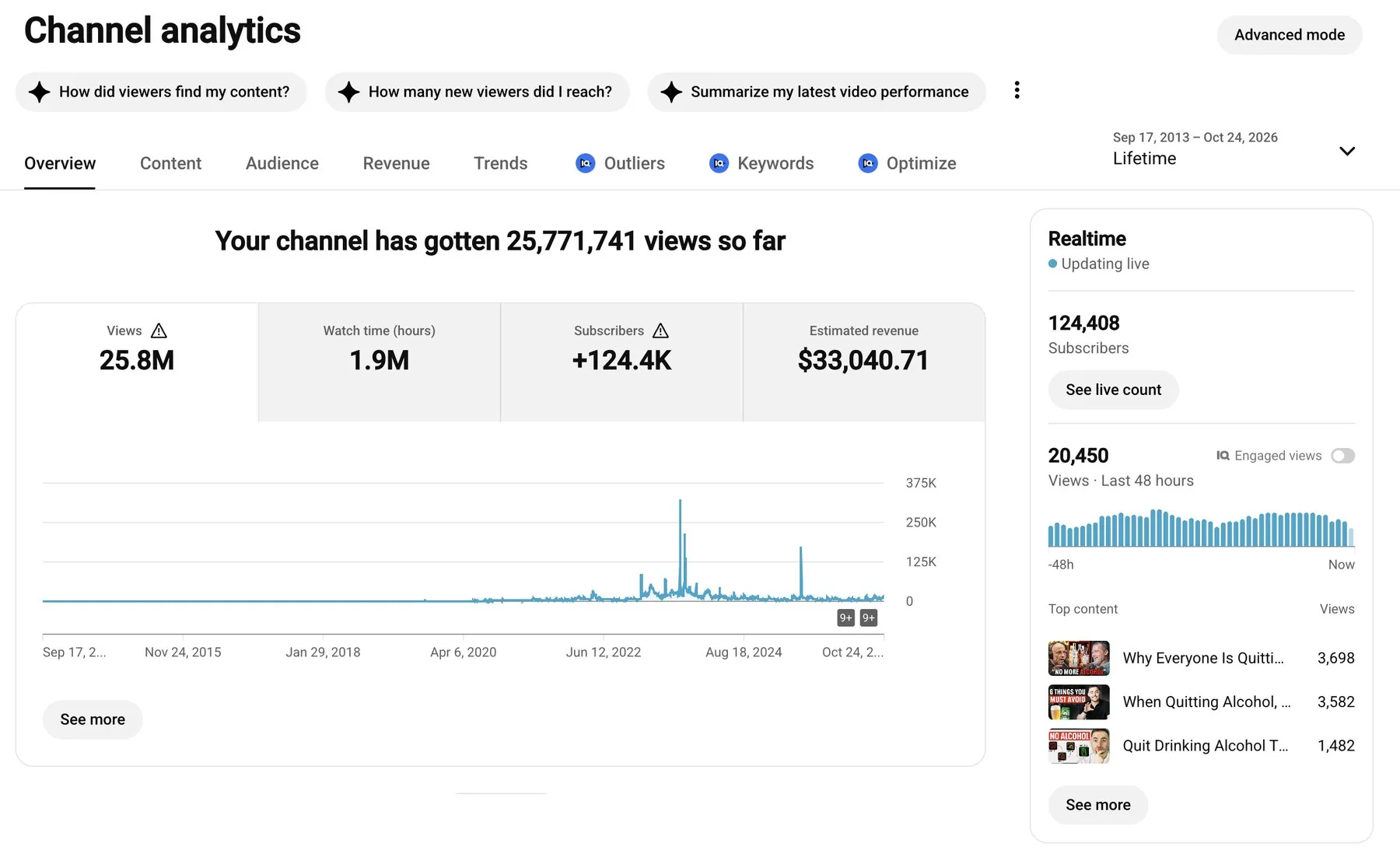Open the three-dot more options menu
This screenshot has height=850, width=1400.
click(x=1017, y=90)
